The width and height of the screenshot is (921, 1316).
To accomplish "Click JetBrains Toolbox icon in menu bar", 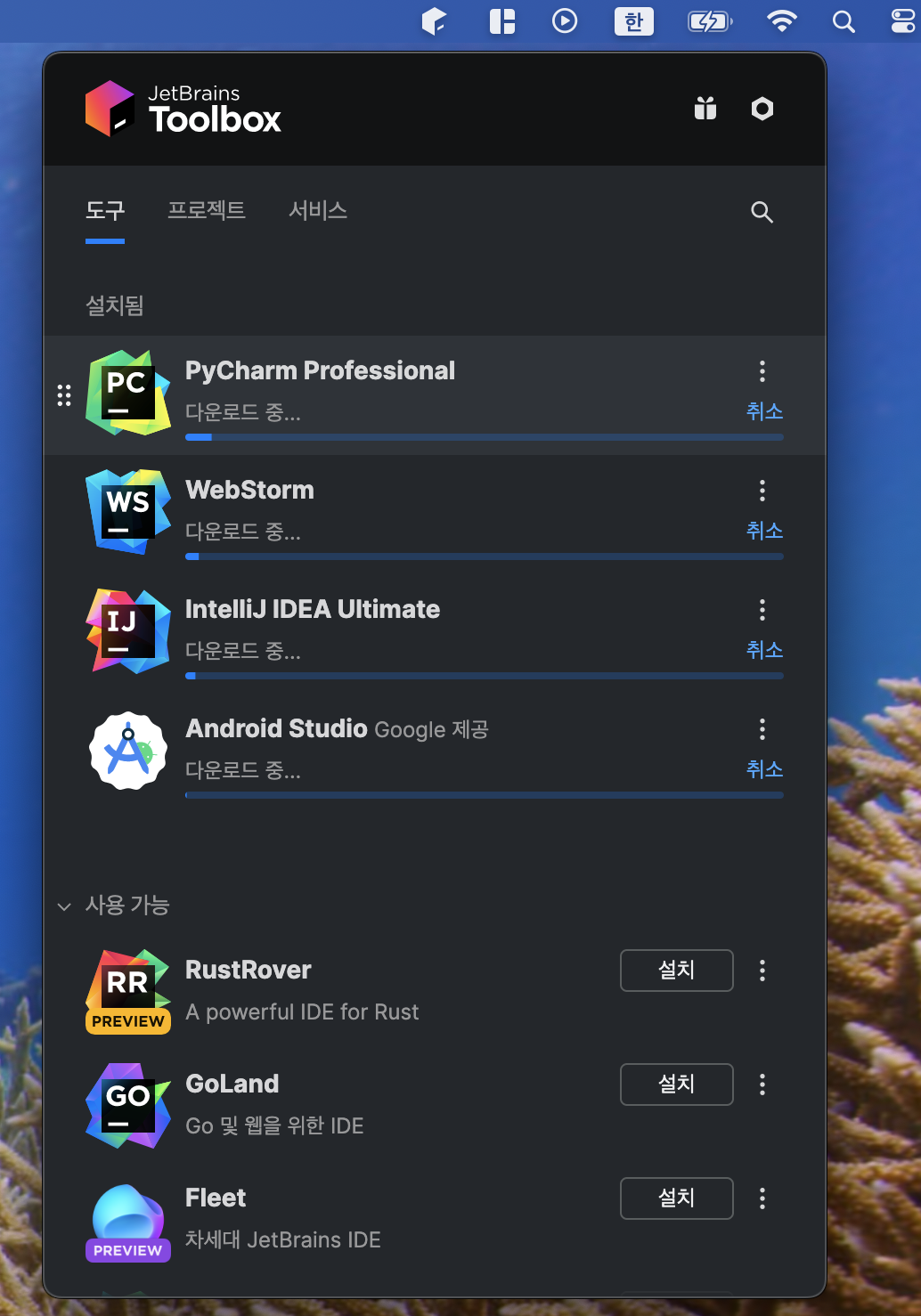I will click(434, 20).
